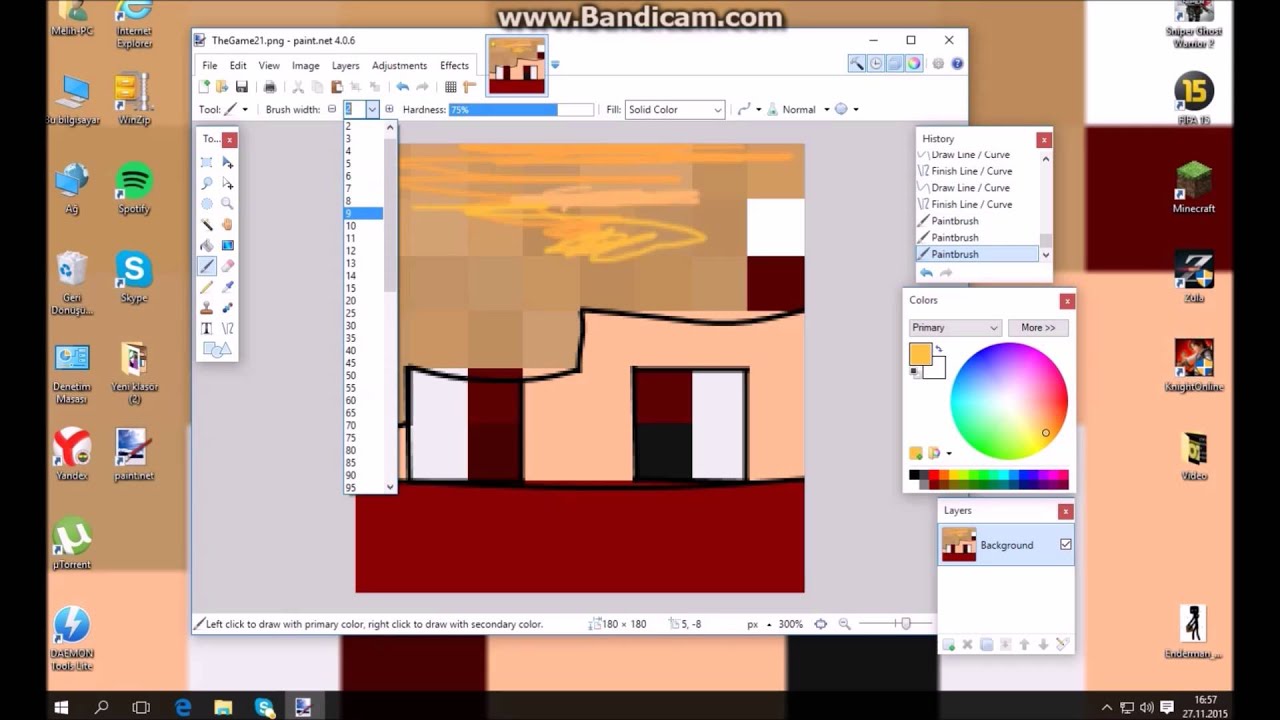Activate the Pan hand tool
Viewport: 1280px width, 720px height.
[228, 225]
